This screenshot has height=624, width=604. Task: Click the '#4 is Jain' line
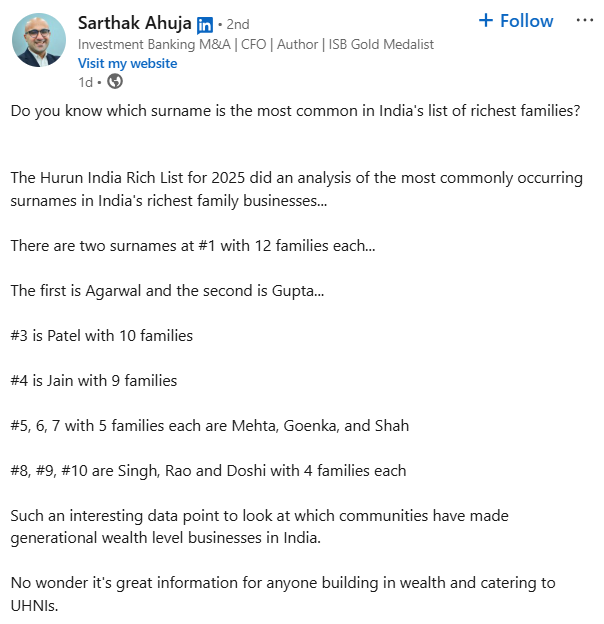94,381
